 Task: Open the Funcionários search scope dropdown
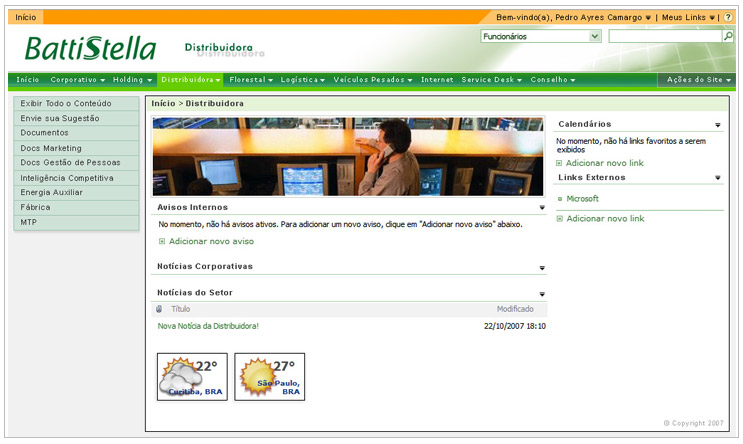tap(595, 36)
